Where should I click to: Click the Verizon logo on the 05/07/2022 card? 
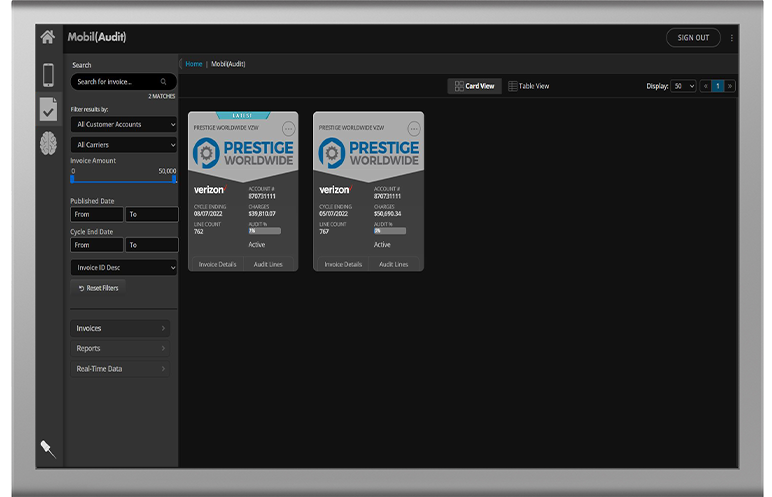[336, 190]
